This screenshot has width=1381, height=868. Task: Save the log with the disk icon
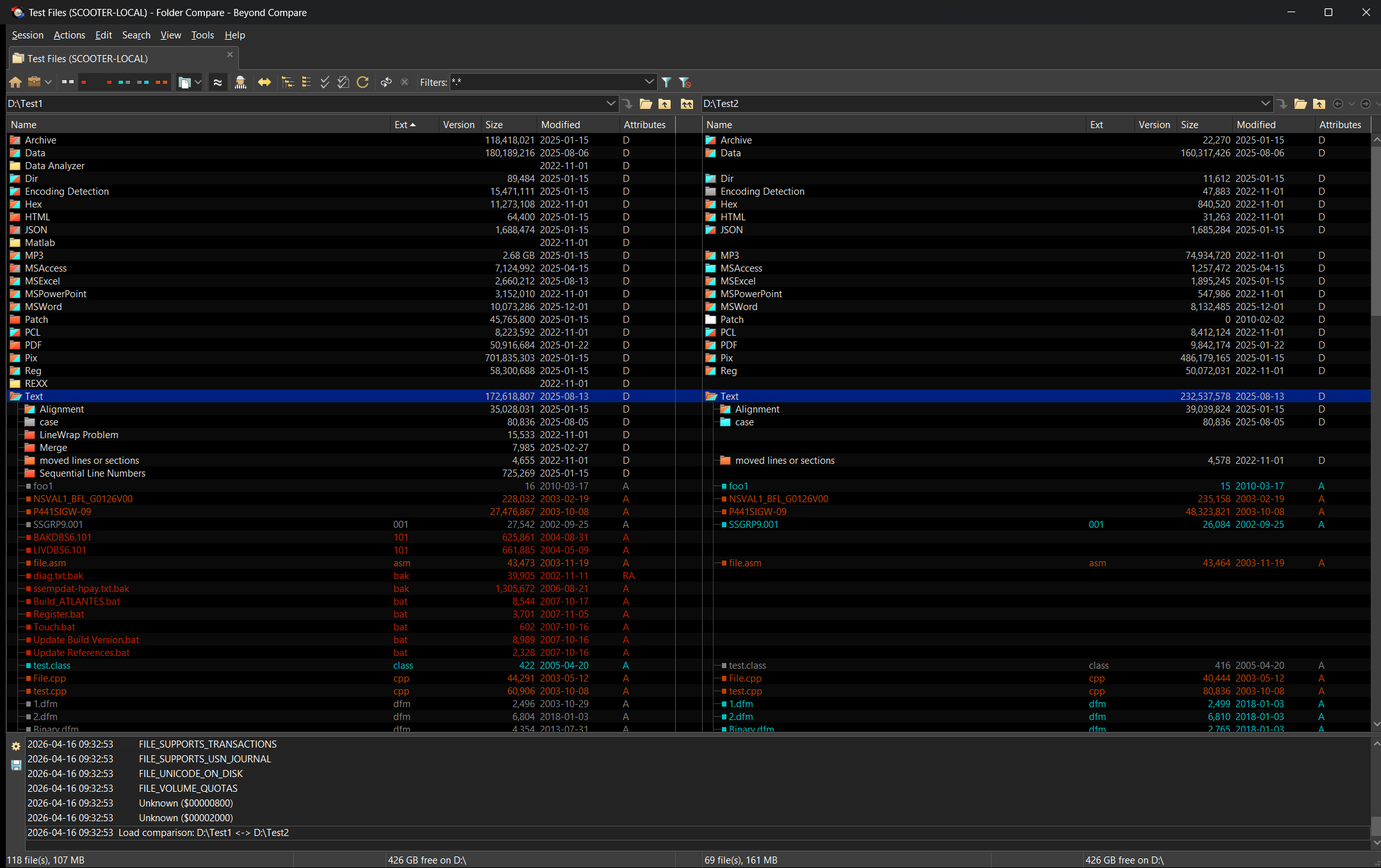(x=16, y=765)
